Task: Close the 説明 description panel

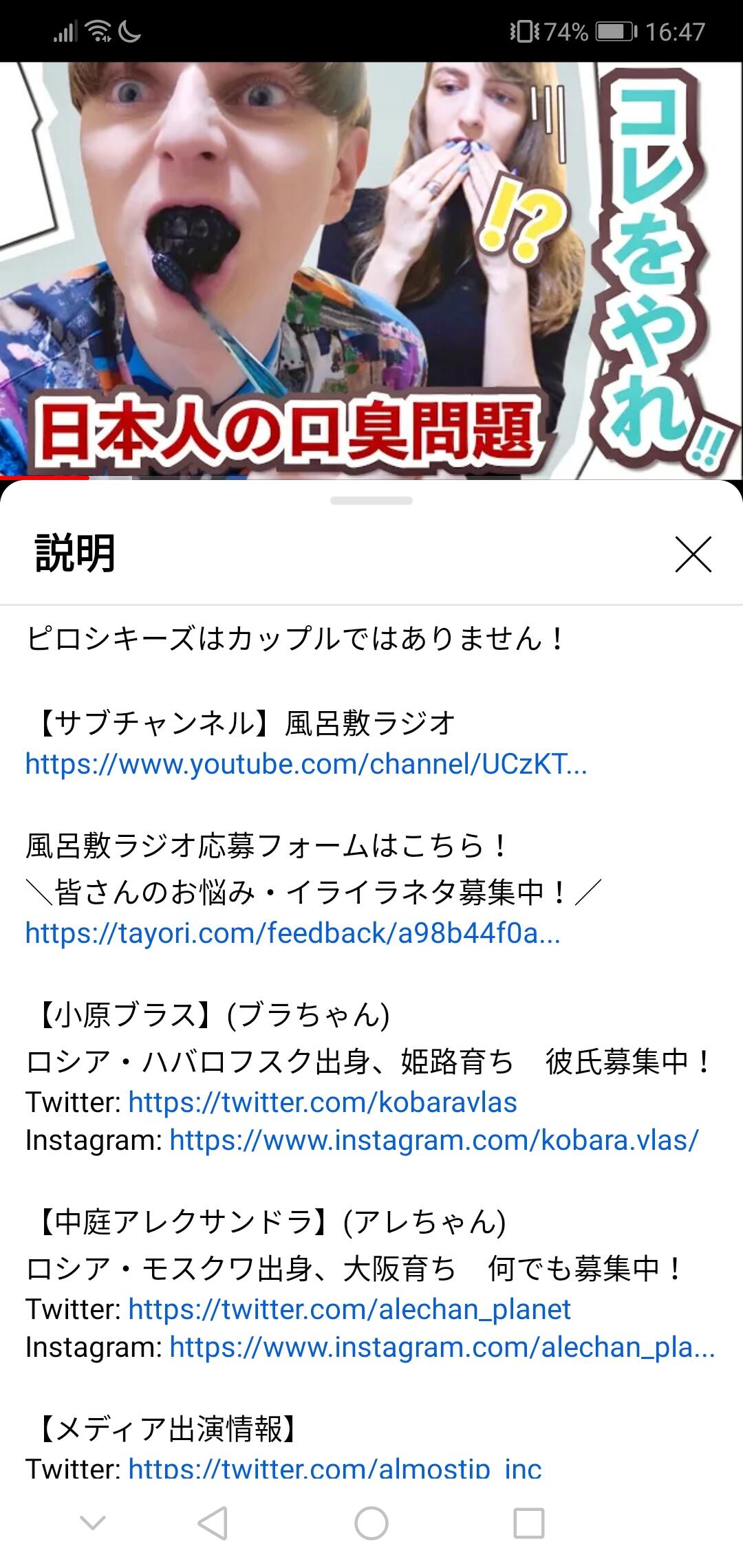Action: click(693, 554)
